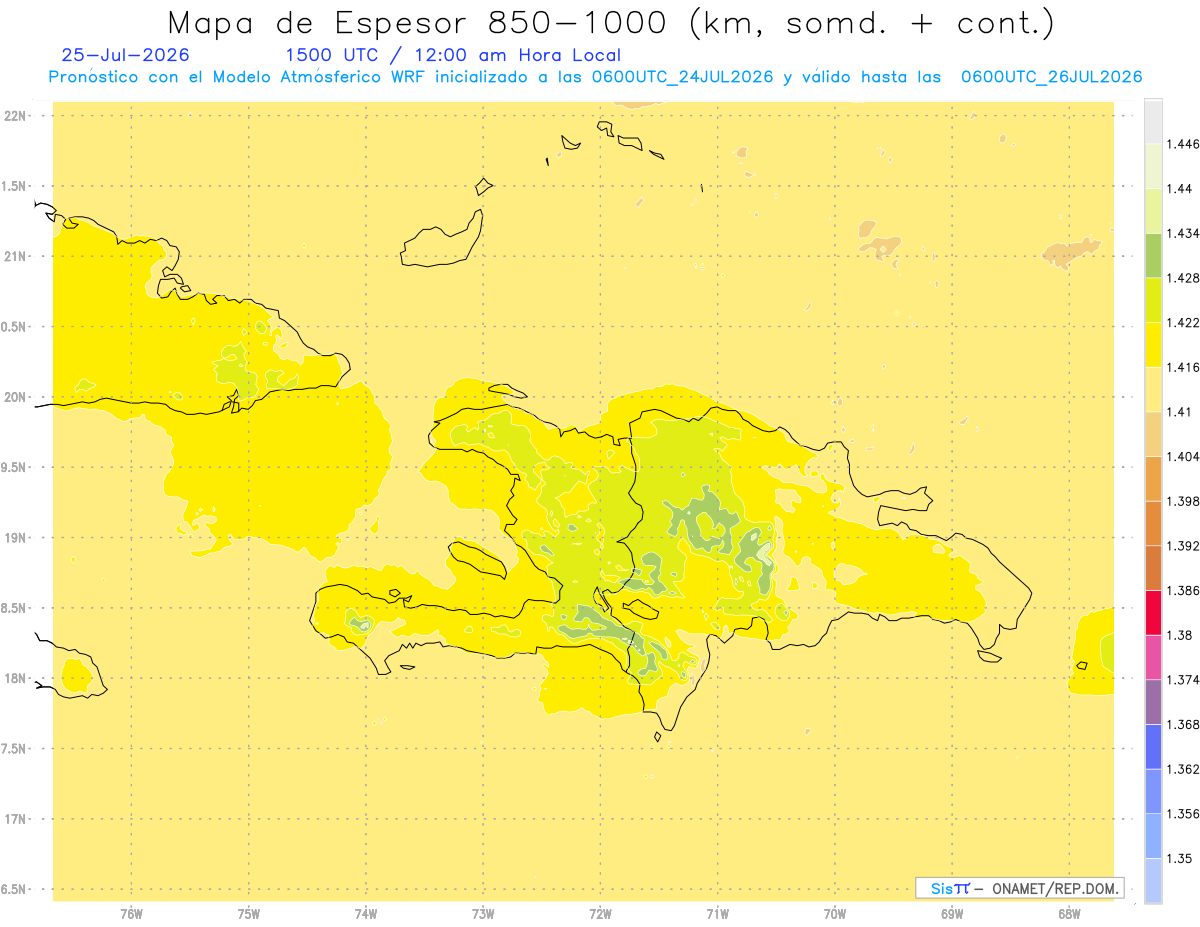The height and width of the screenshot is (927, 1200).
Task: Click the legend value '1.368'
Action: 1182,724
